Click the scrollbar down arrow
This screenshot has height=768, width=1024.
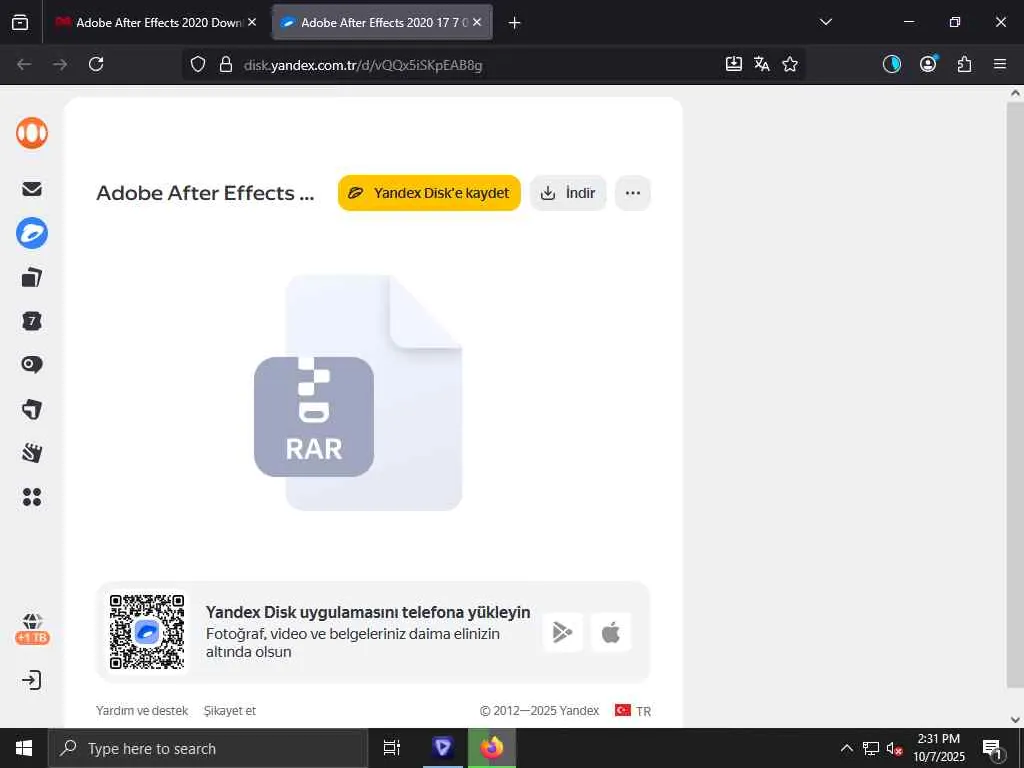pos(1015,720)
